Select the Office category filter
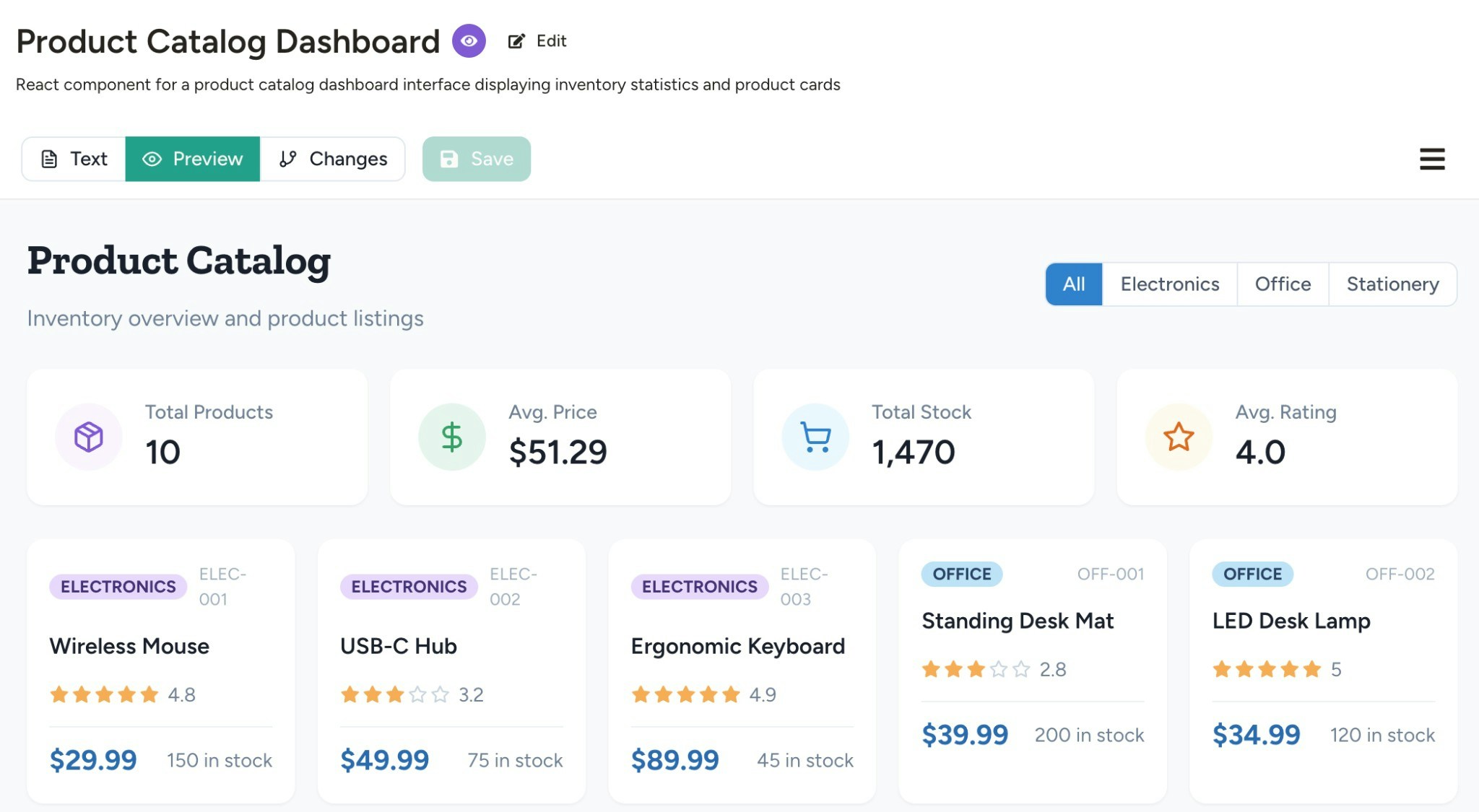The width and height of the screenshot is (1479, 812). (1283, 284)
